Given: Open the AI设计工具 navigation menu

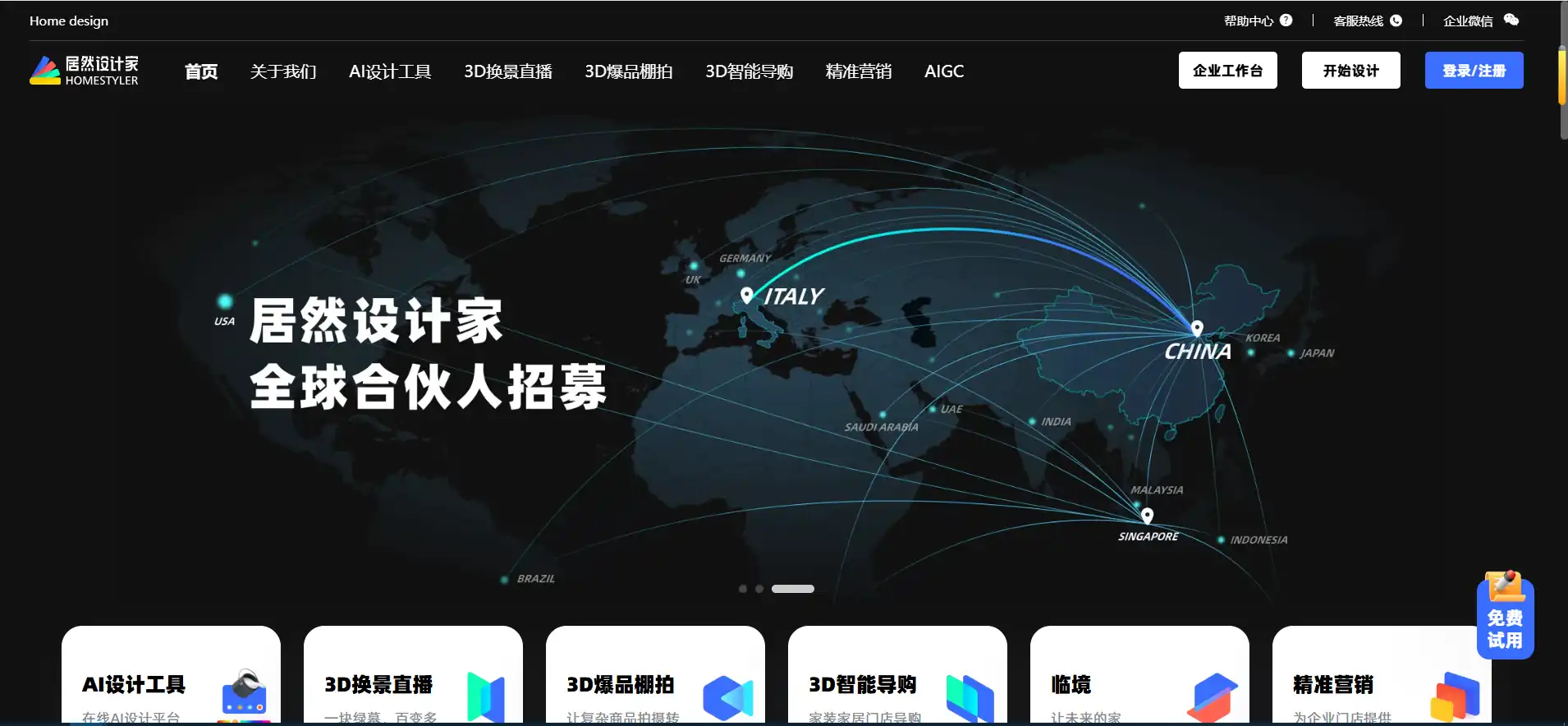Looking at the screenshot, I should coord(390,71).
